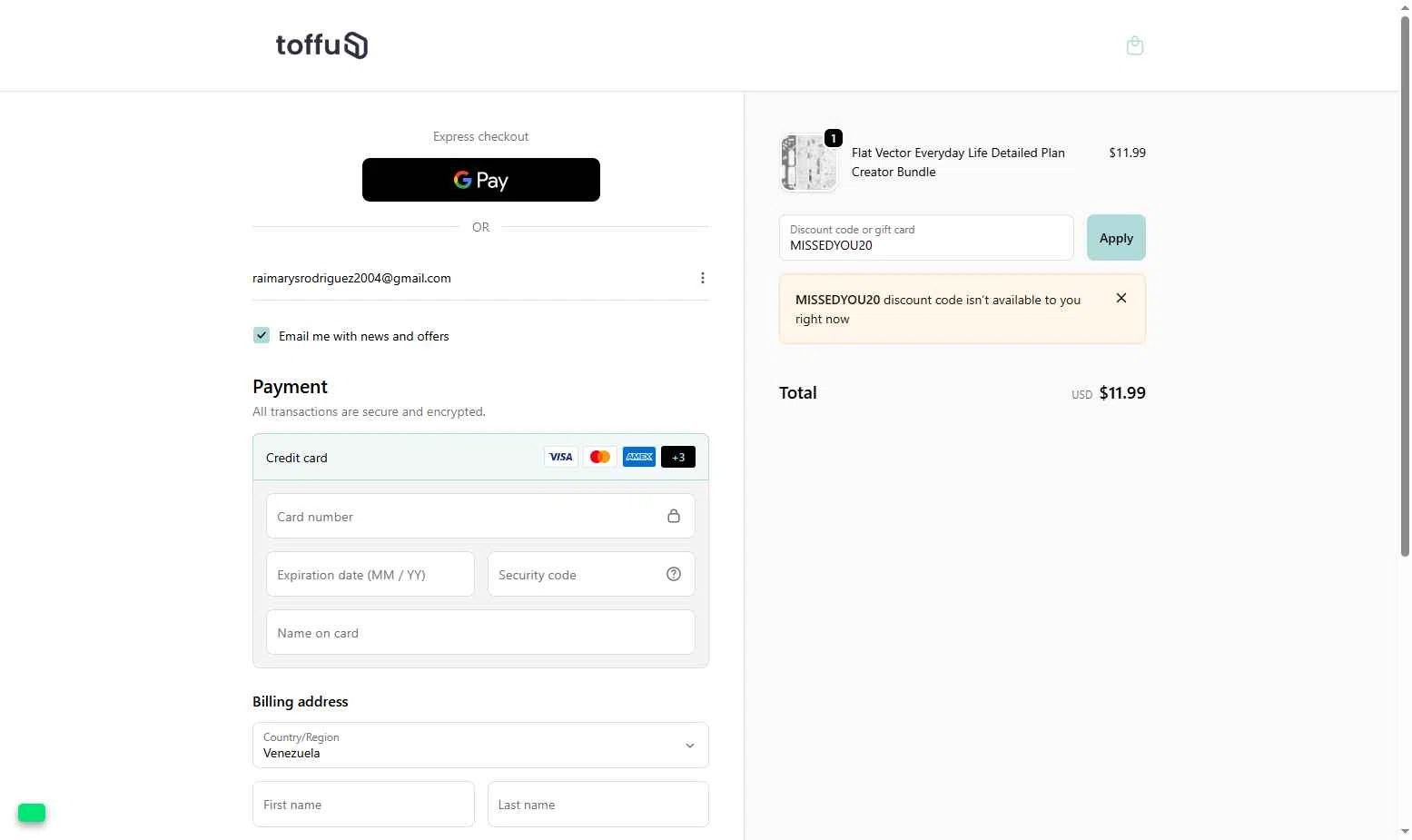Focus the First name field
Viewport: 1412px width, 840px height.
(363, 804)
